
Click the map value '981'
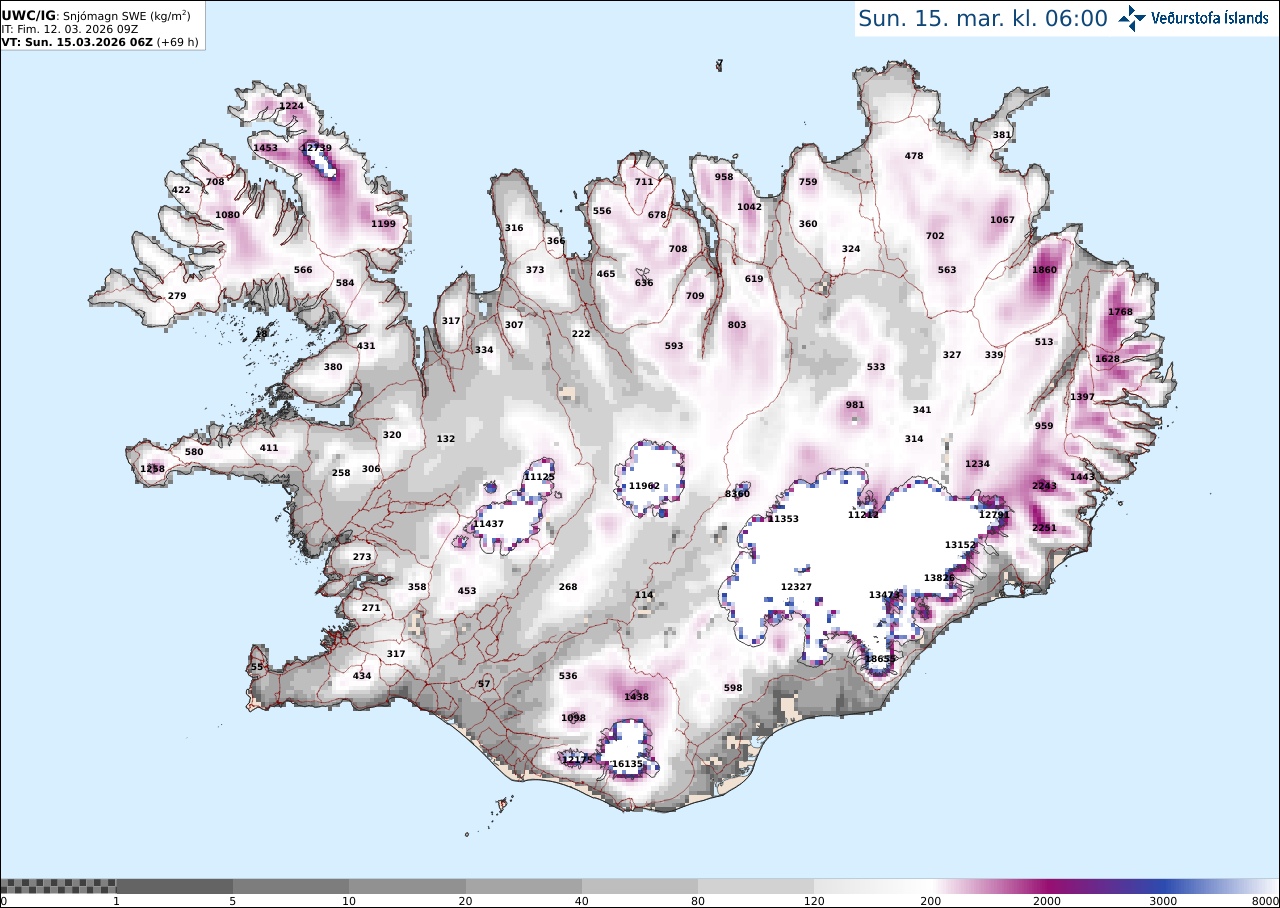pos(855,405)
